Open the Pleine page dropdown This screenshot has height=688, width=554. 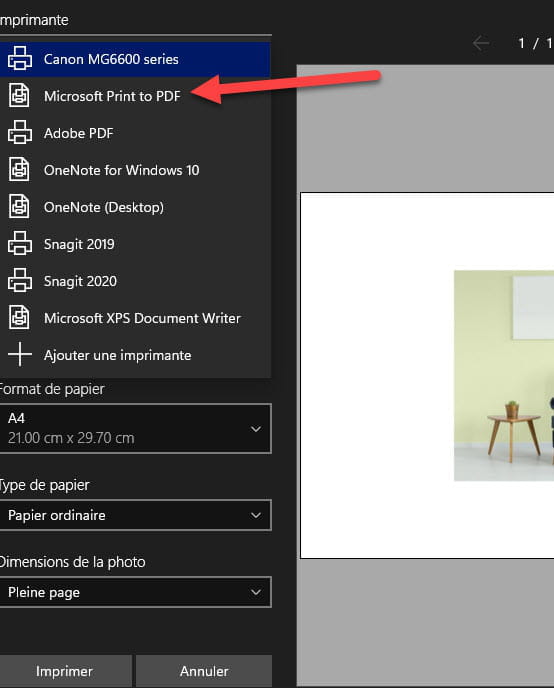pos(135,592)
